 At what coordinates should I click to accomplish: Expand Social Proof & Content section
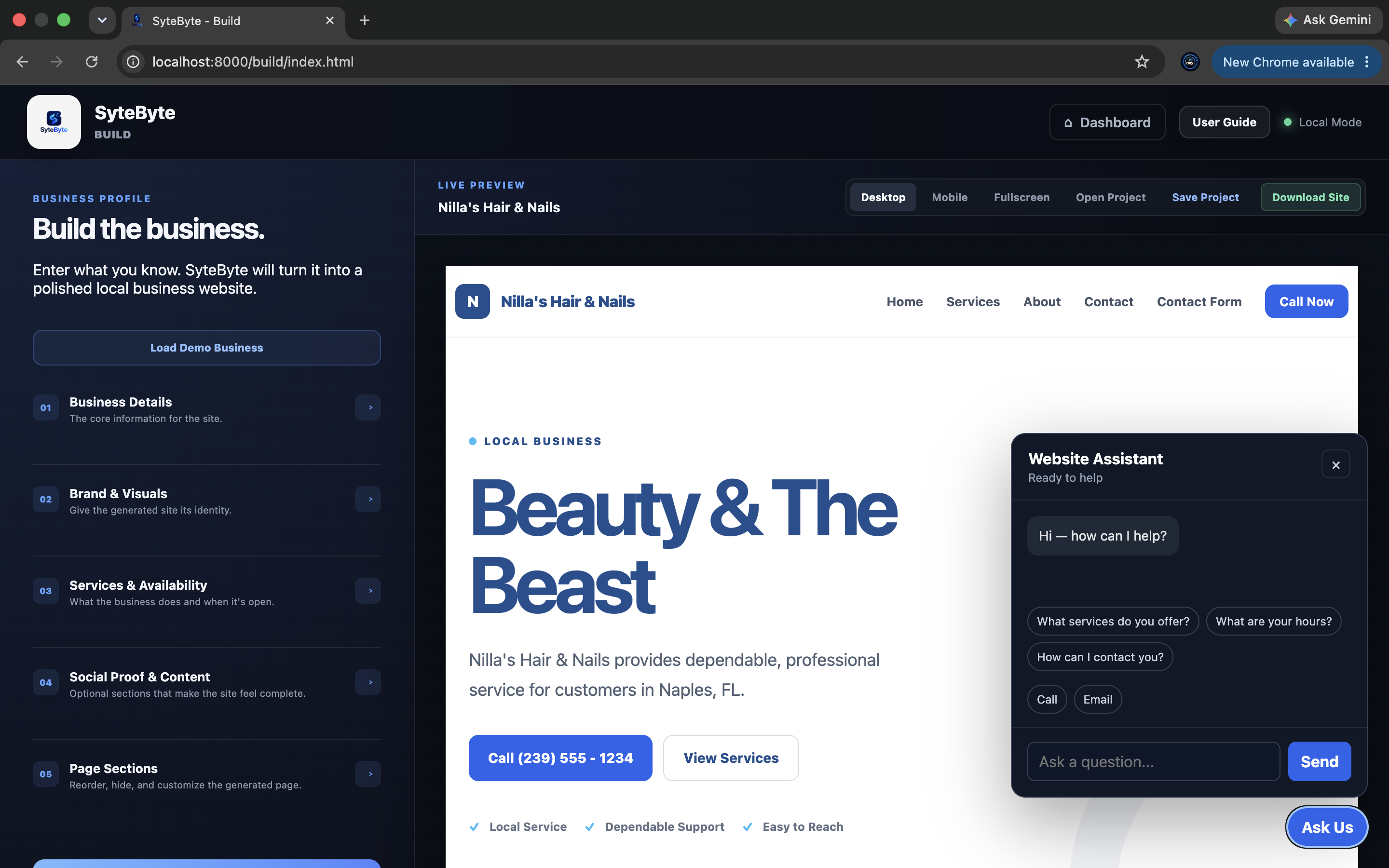click(368, 682)
